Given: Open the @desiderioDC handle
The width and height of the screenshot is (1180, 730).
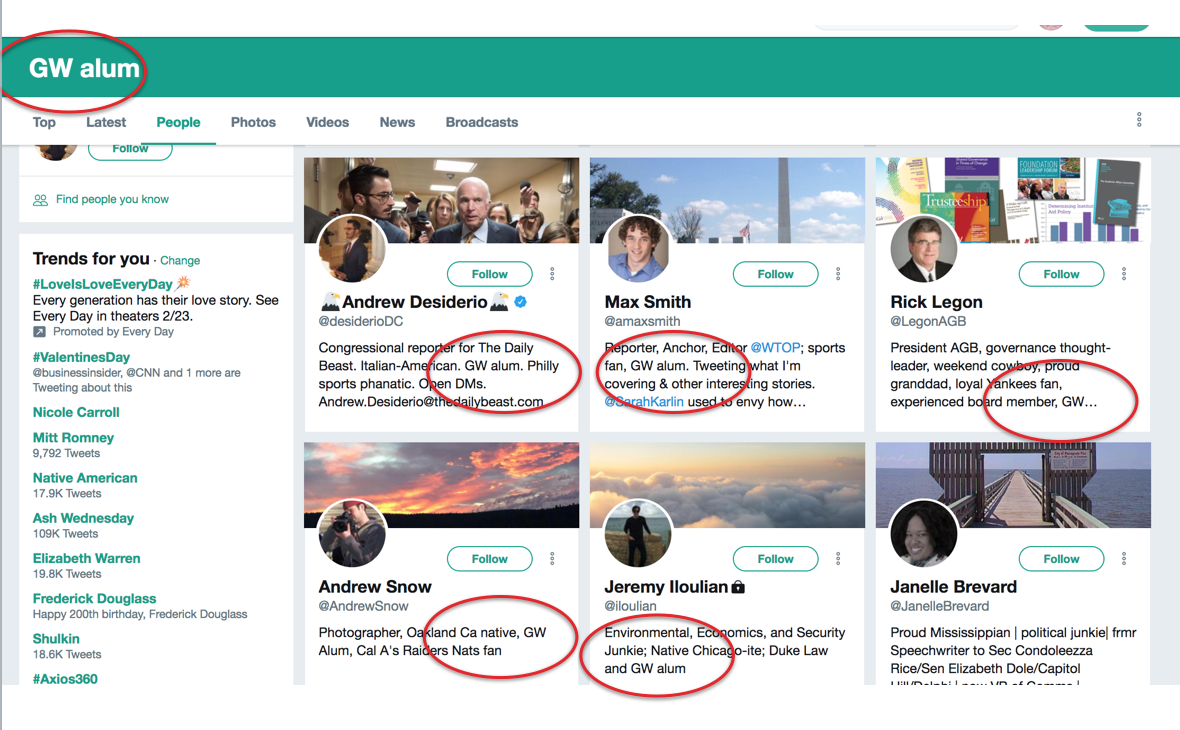Looking at the screenshot, I should coord(360,321).
